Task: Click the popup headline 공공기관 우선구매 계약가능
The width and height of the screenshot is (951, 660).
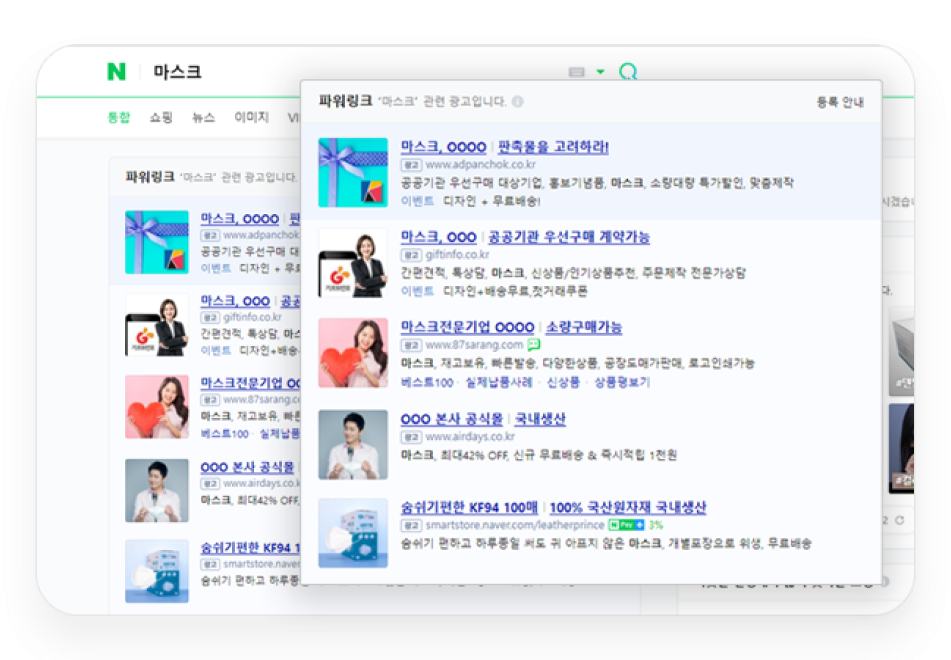Action: [569, 237]
